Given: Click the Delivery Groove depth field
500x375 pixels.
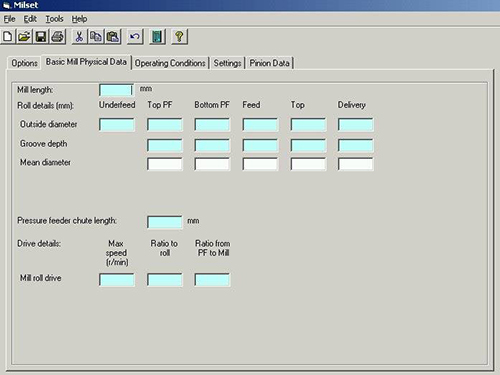Looking at the screenshot, I should point(355,145).
